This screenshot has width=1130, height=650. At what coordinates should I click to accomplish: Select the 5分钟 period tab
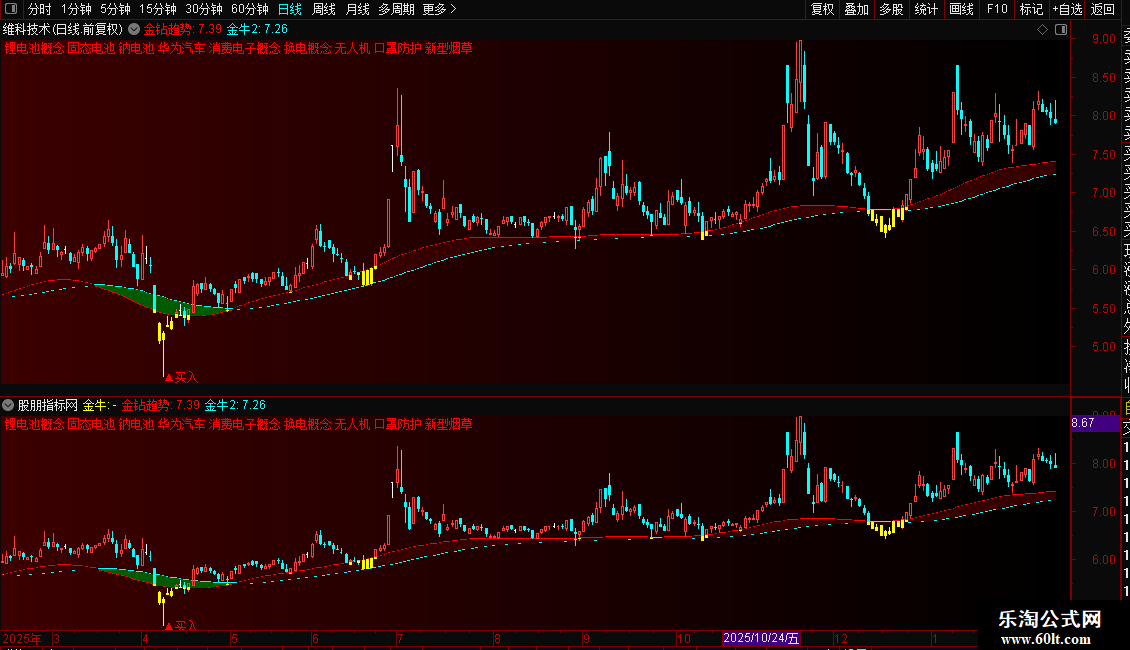pos(115,9)
